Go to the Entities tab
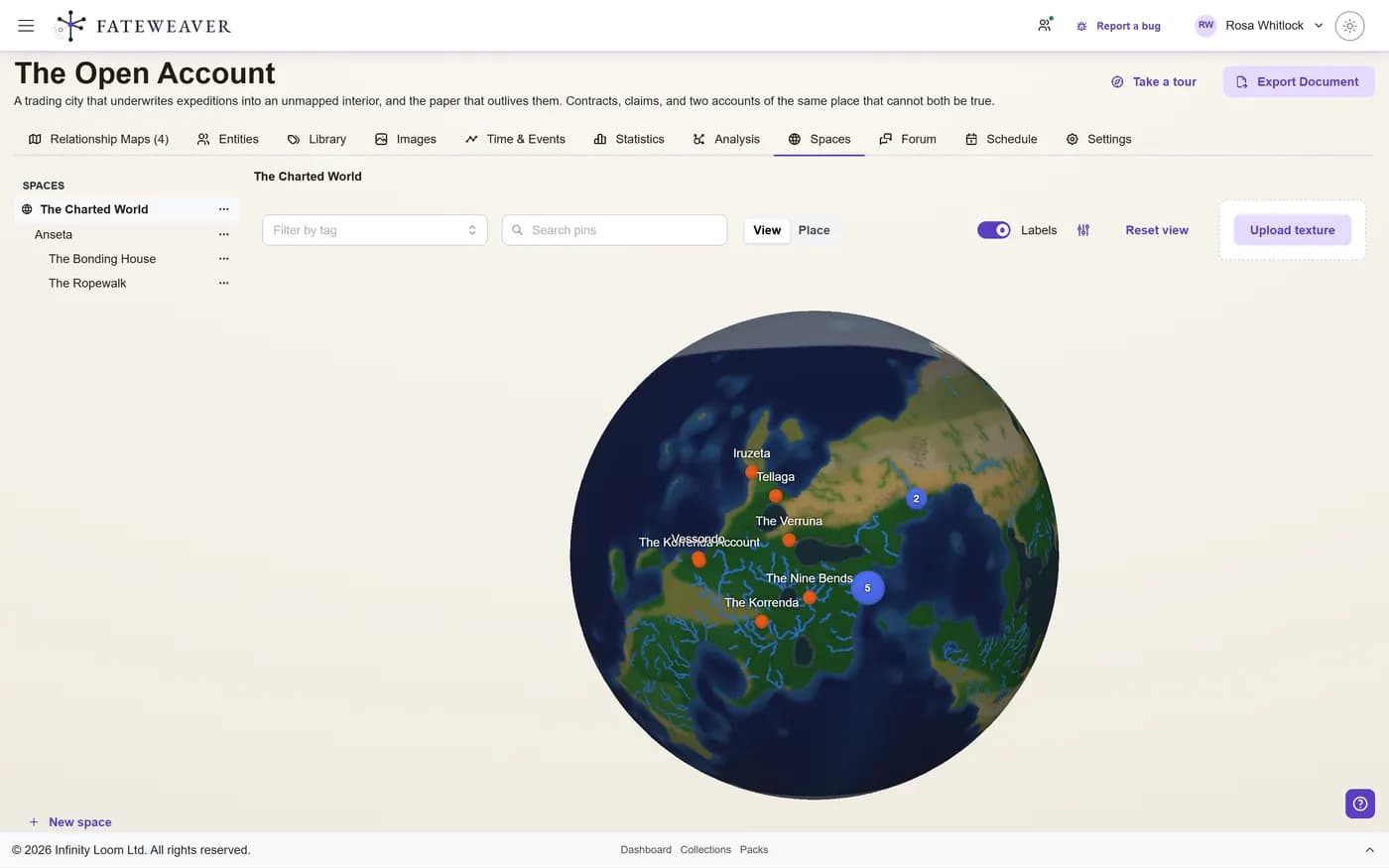This screenshot has height=868, width=1389. (x=227, y=139)
